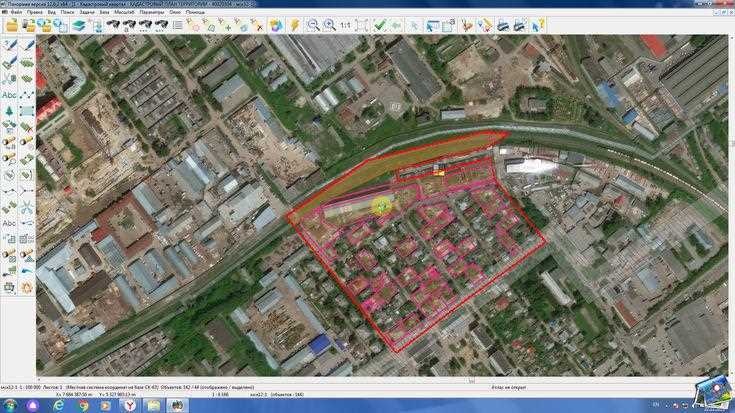Viewport: 735px width, 413px height.
Task: Open the Файл menu
Action: 18,12
